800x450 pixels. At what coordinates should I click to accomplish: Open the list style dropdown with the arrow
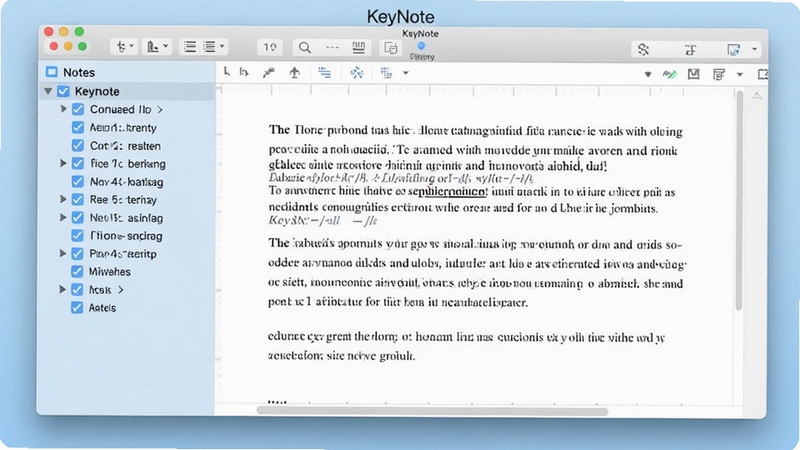[x=214, y=47]
